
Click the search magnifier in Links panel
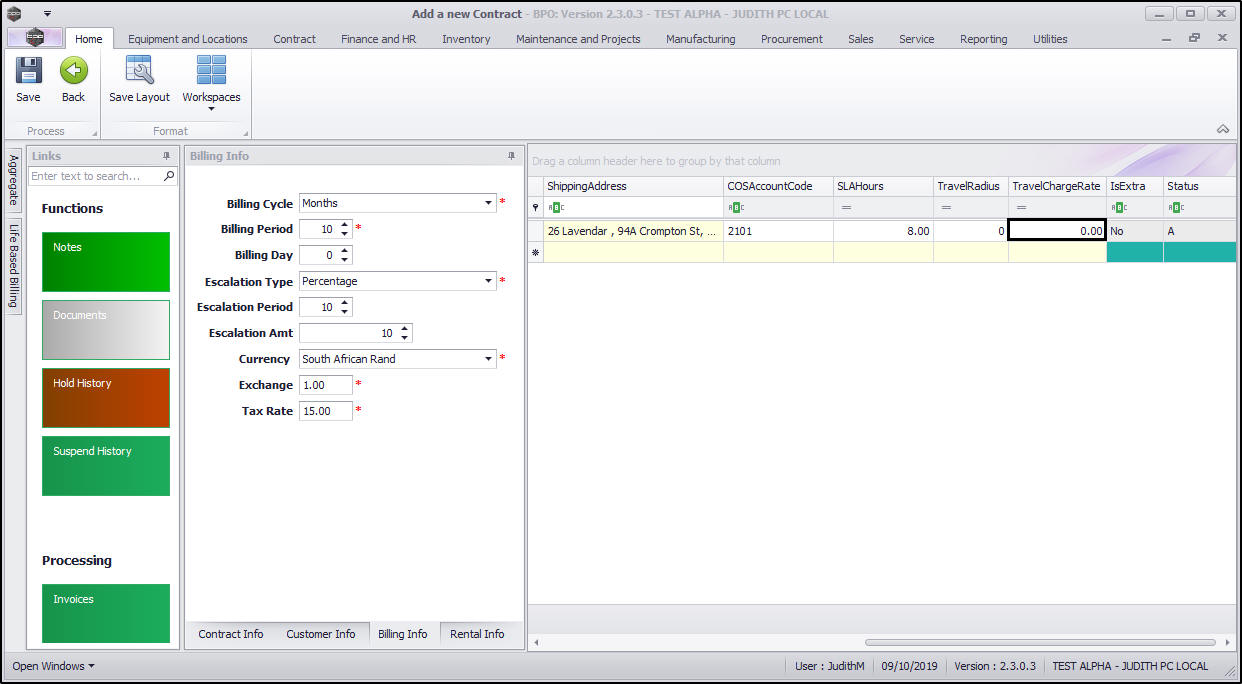[169, 176]
